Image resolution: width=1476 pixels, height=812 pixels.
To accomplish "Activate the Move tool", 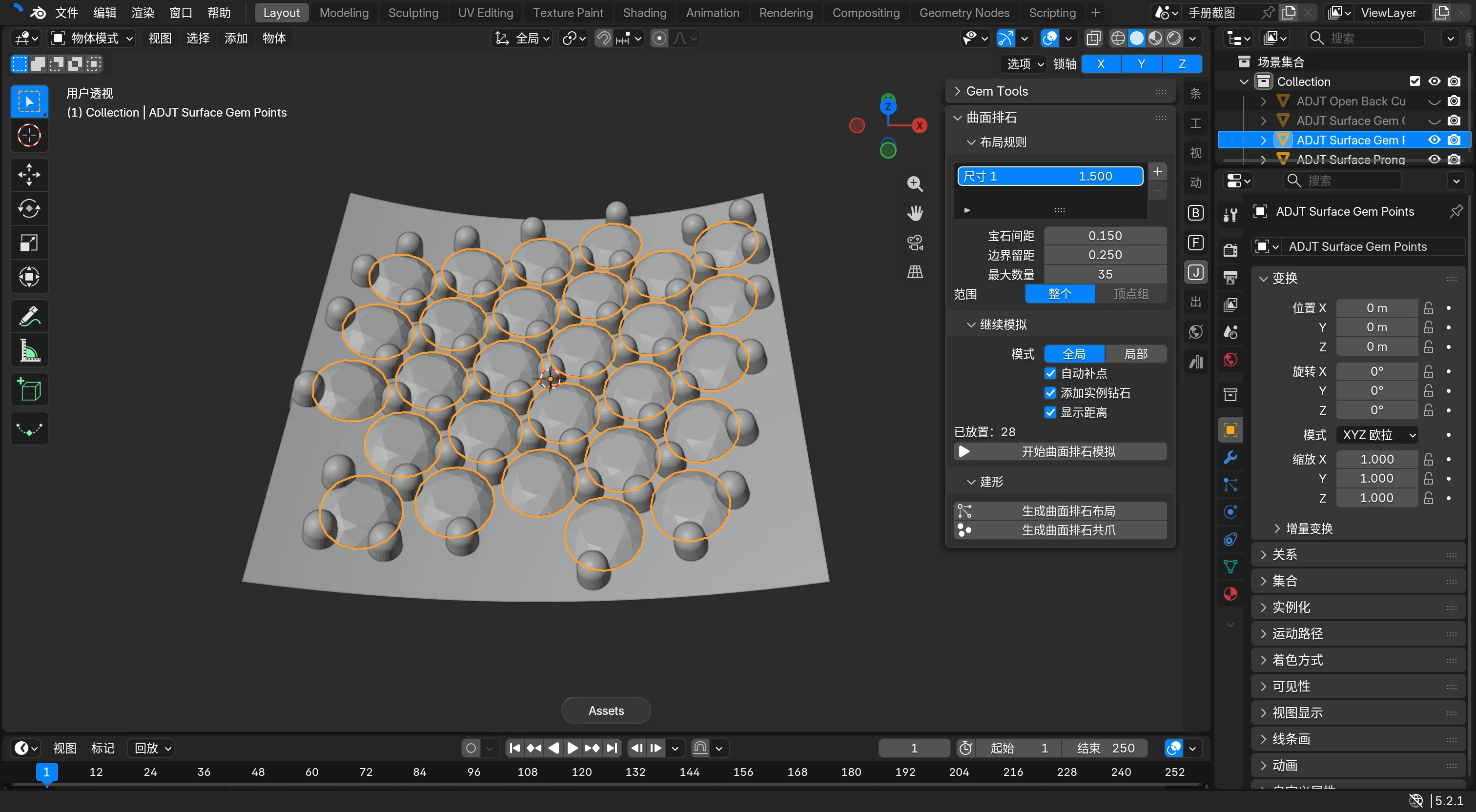I will [29, 175].
